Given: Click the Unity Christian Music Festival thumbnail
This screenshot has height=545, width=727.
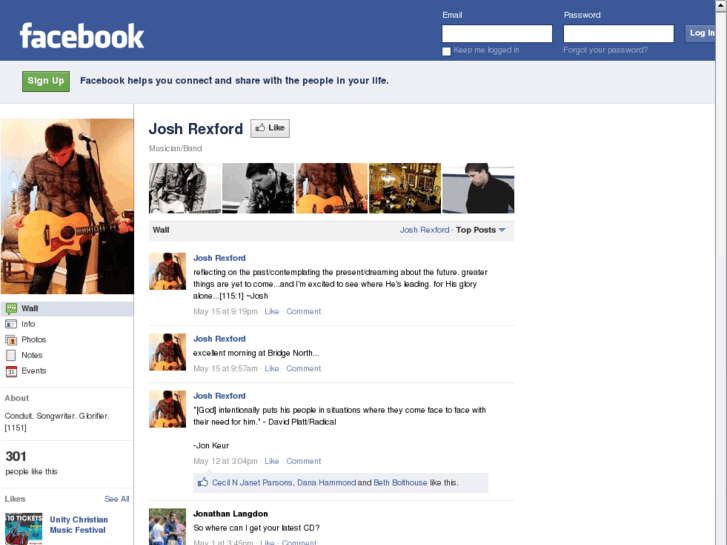Looking at the screenshot, I should click(x=24, y=528).
